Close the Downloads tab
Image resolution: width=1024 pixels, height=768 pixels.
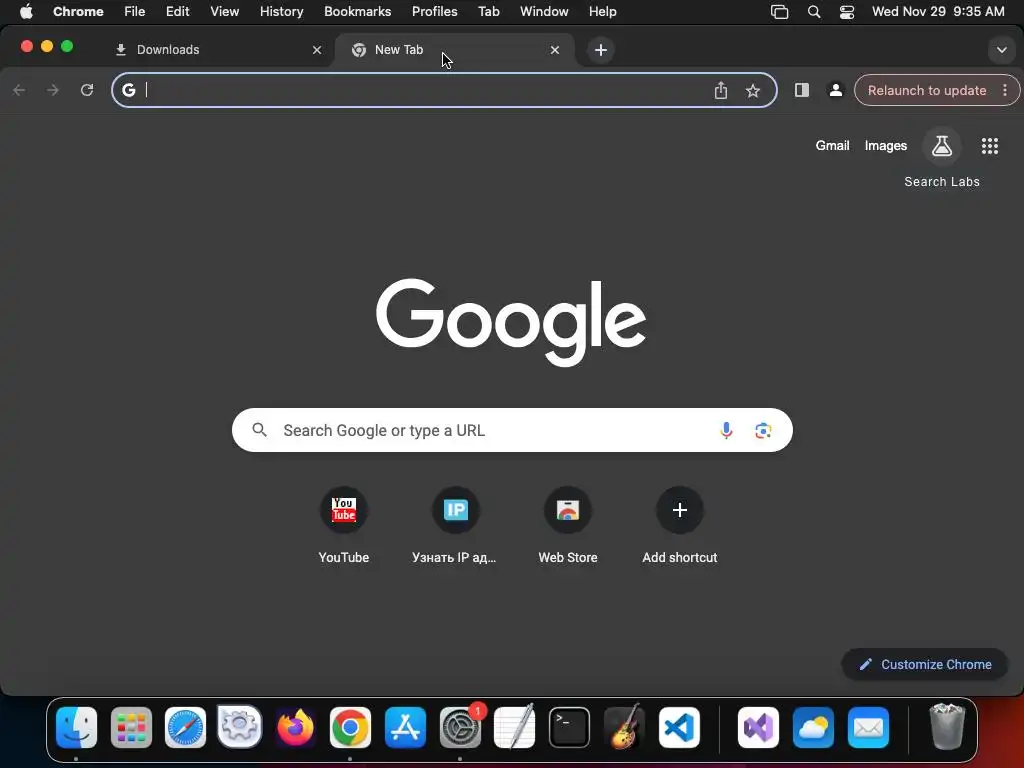pos(317,50)
